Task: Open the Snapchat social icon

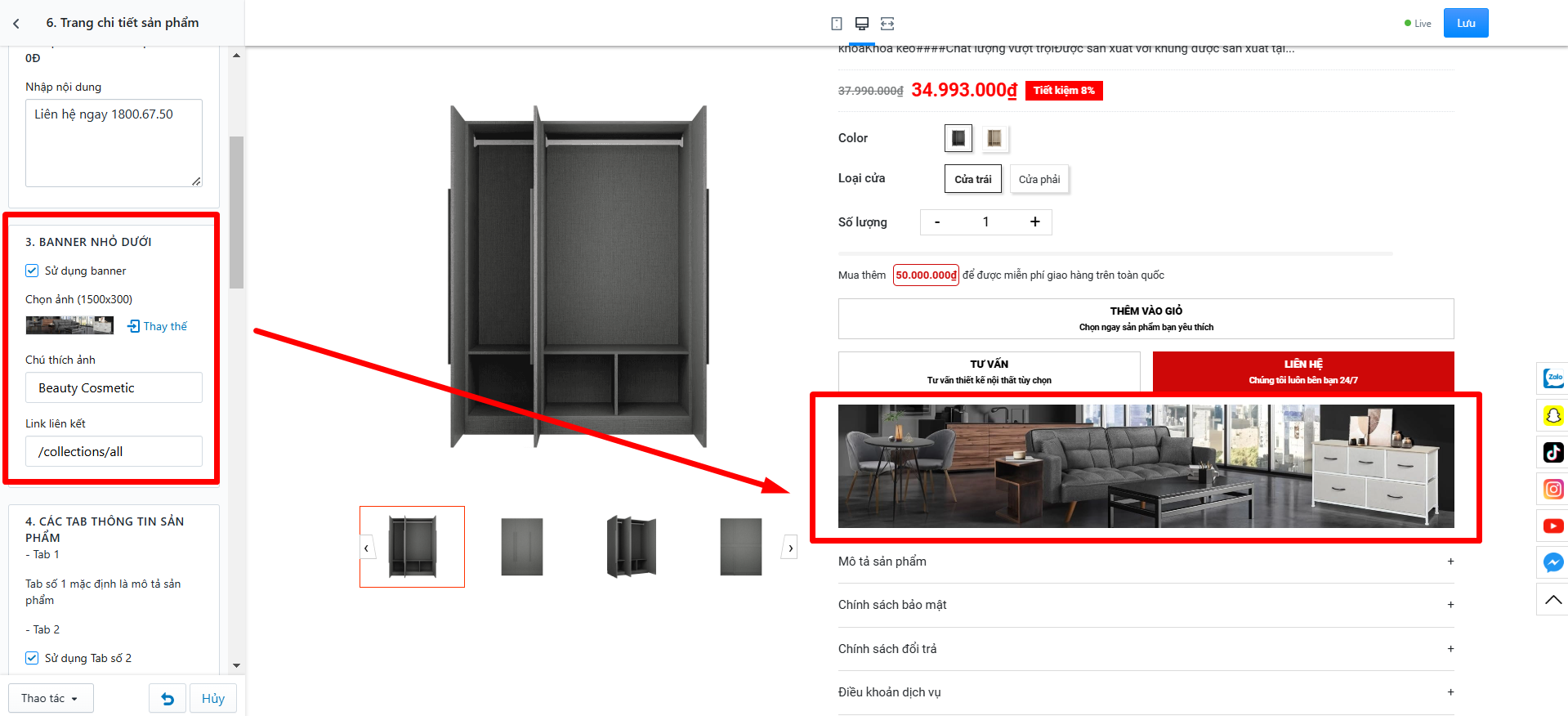Action: [1552, 415]
